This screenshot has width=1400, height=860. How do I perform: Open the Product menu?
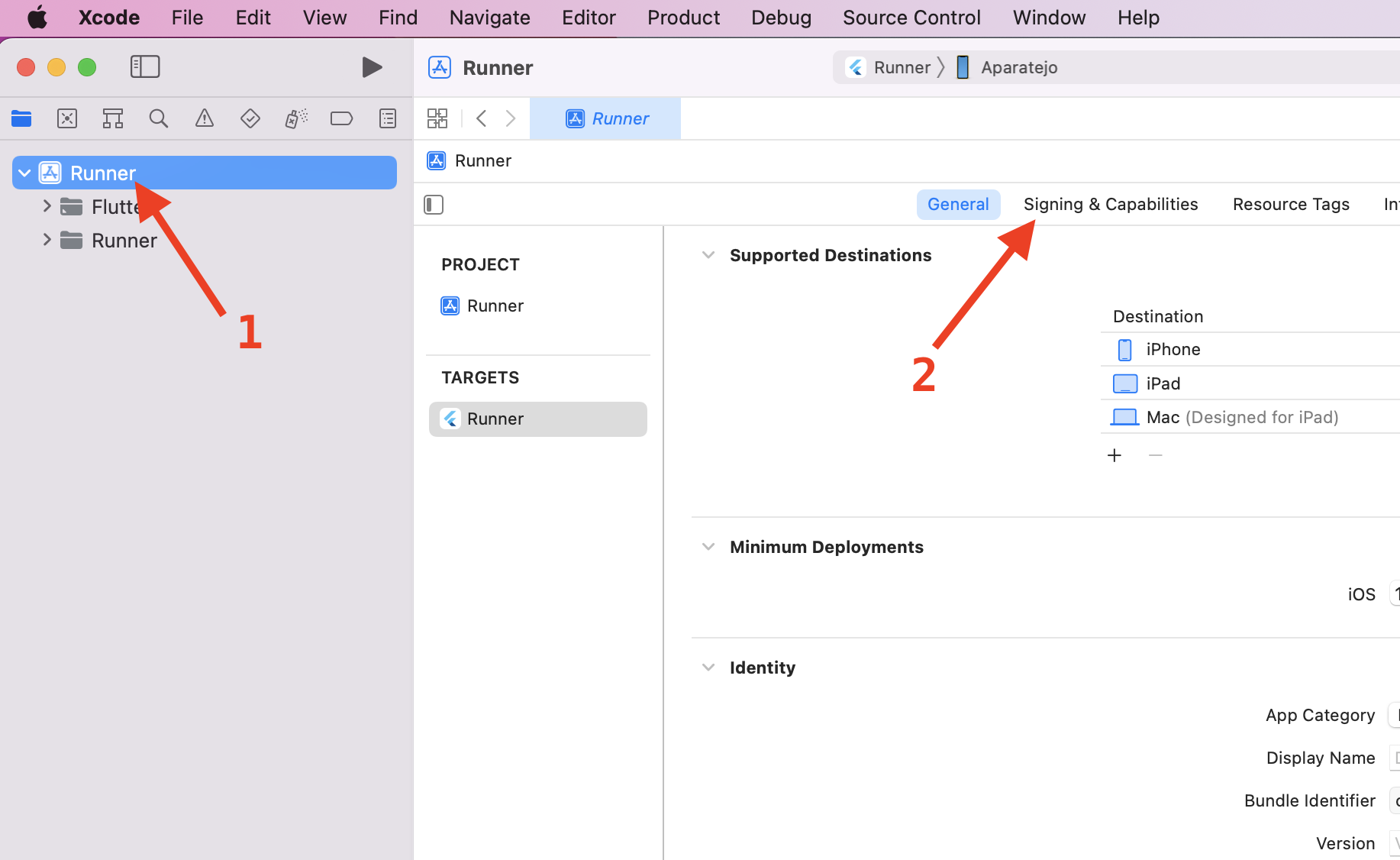click(x=683, y=17)
